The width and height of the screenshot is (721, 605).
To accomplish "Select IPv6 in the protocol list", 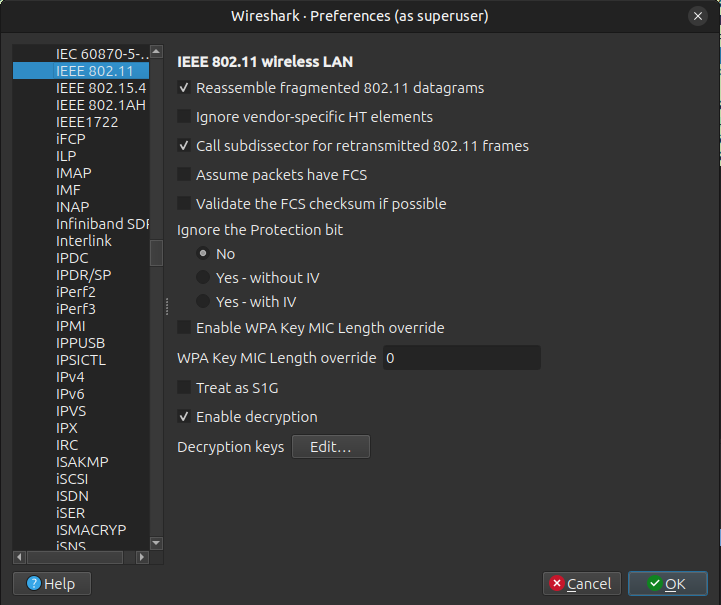I will point(70,394).
